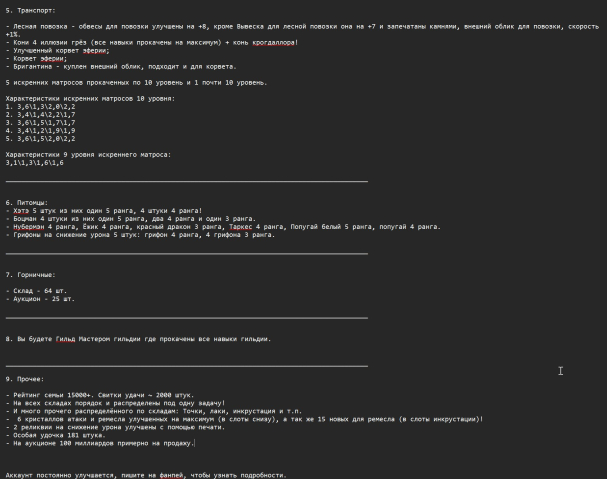Click the 2 реликвии на снижение урона line

pyautogui.click(x=115, y=427)
